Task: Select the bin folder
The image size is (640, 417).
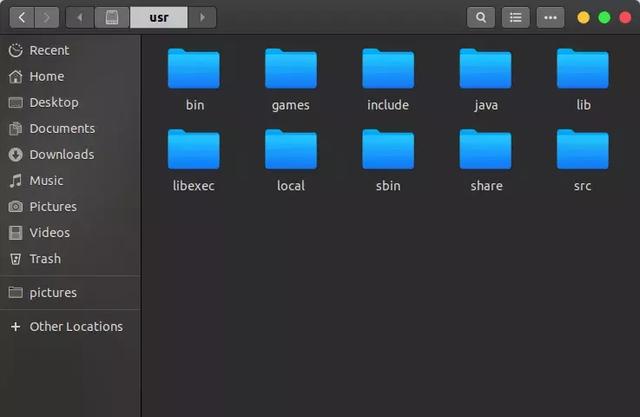Action: click(x=194, y=70)
